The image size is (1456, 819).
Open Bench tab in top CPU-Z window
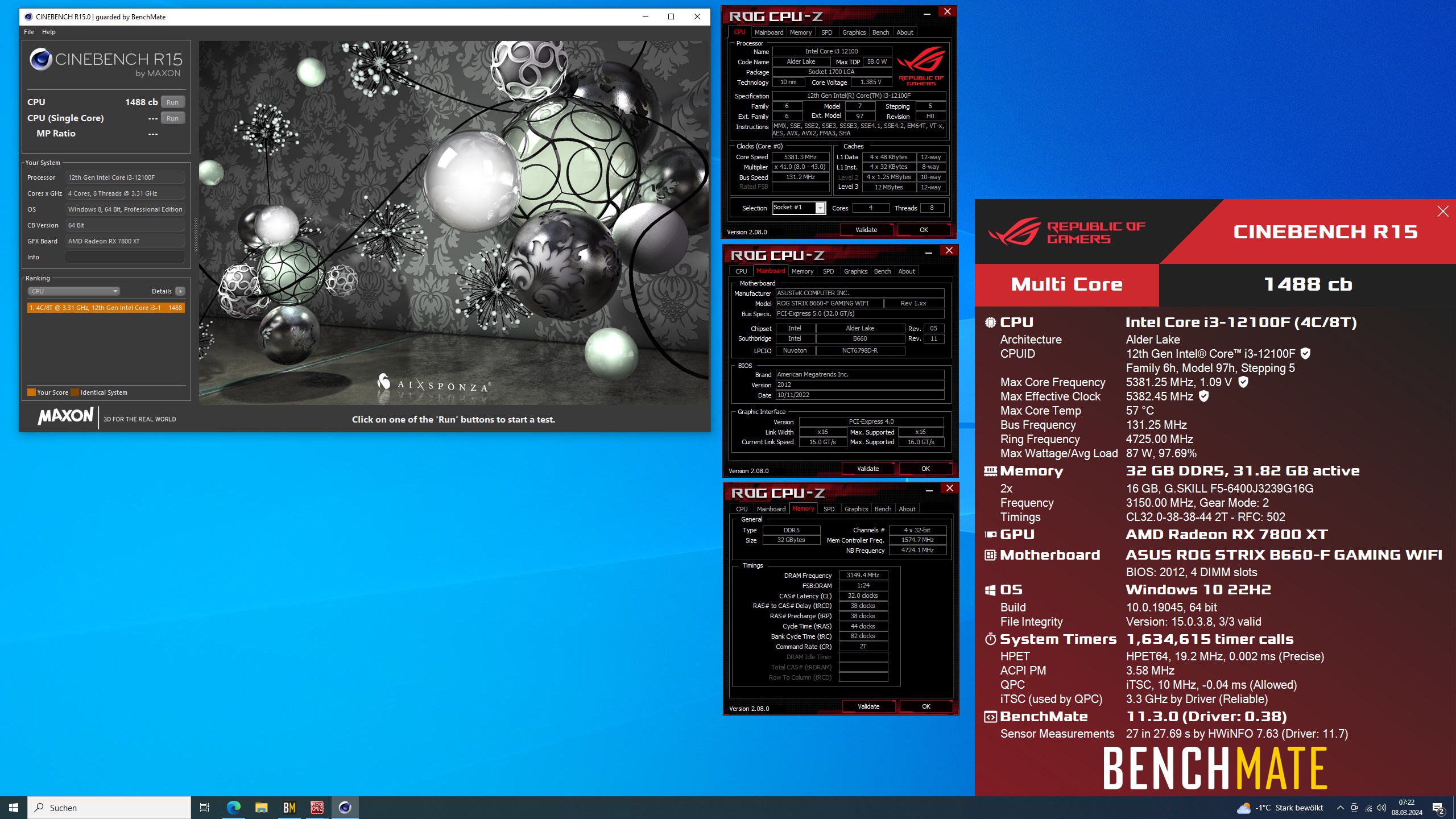880,32
